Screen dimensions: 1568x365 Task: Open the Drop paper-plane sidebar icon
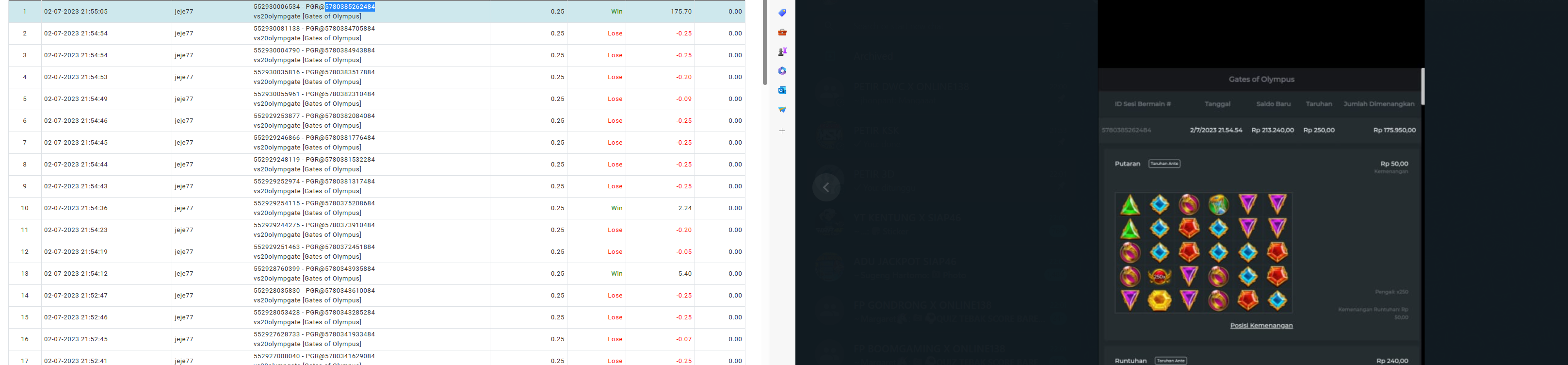[x=782, y=110]
